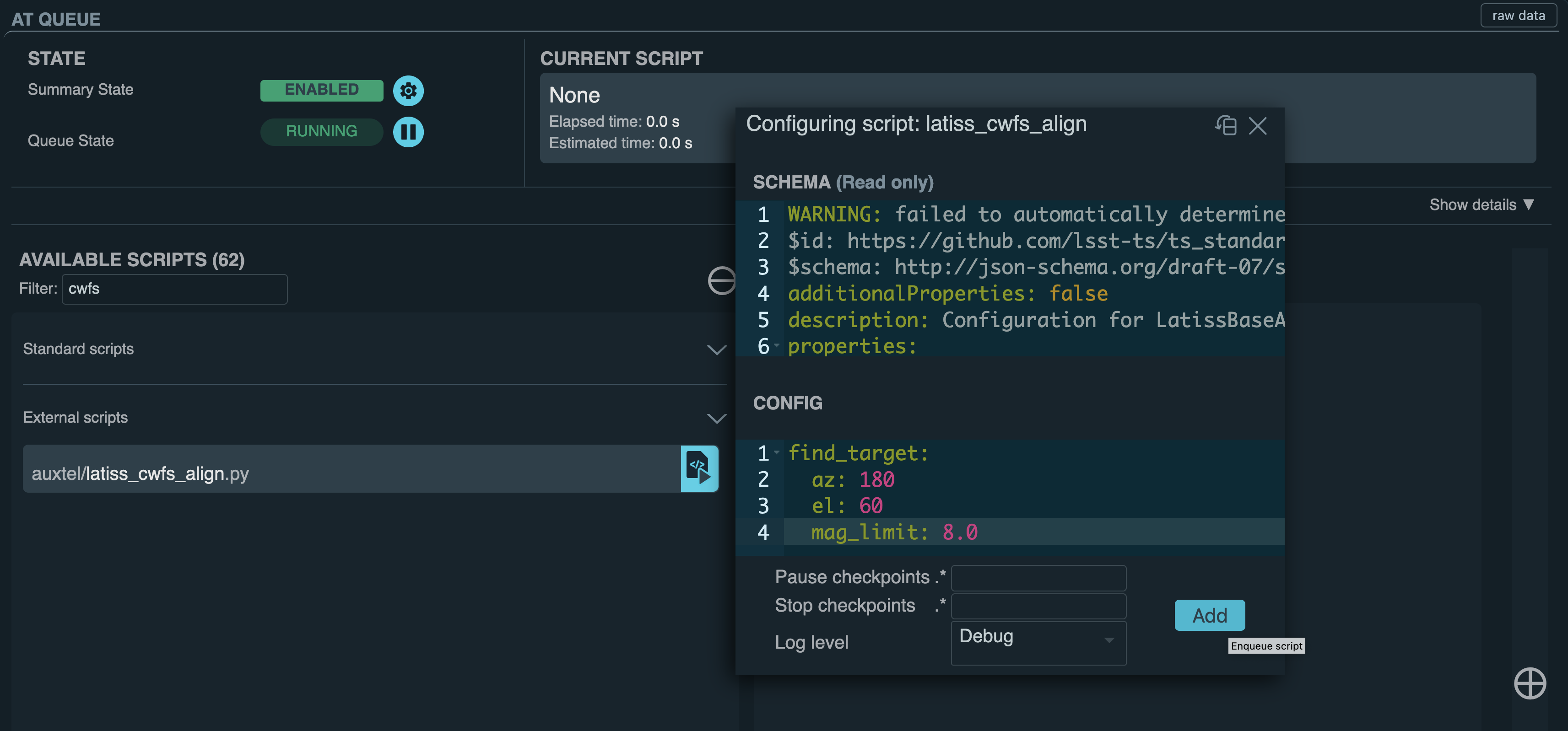Collapse the Standard scripts section
The width and height of the screenshot is (1568, 731).
point(716,349)
